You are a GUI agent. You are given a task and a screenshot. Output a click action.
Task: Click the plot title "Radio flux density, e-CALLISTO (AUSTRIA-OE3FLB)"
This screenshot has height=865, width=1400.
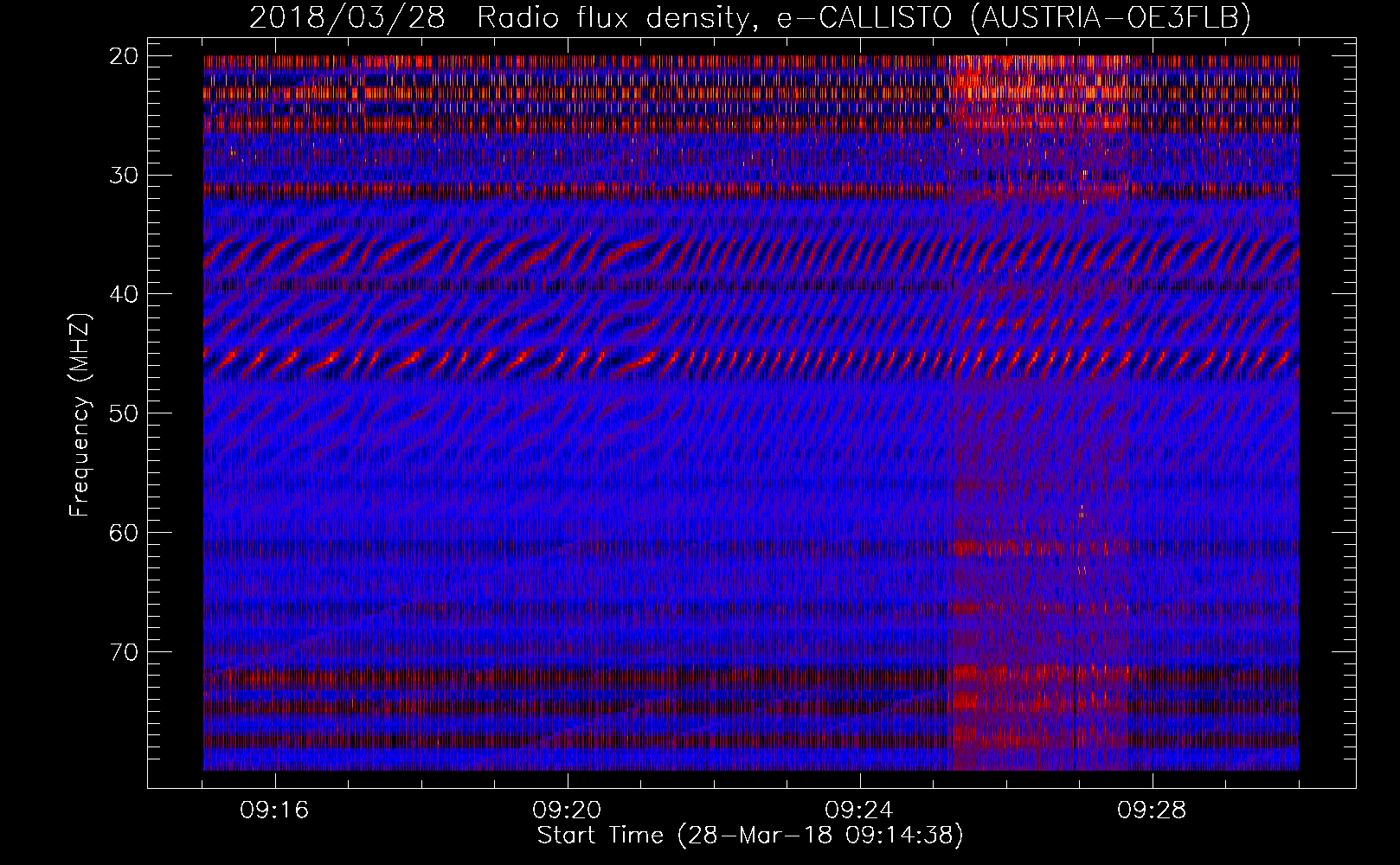click(x=864, y=18)
